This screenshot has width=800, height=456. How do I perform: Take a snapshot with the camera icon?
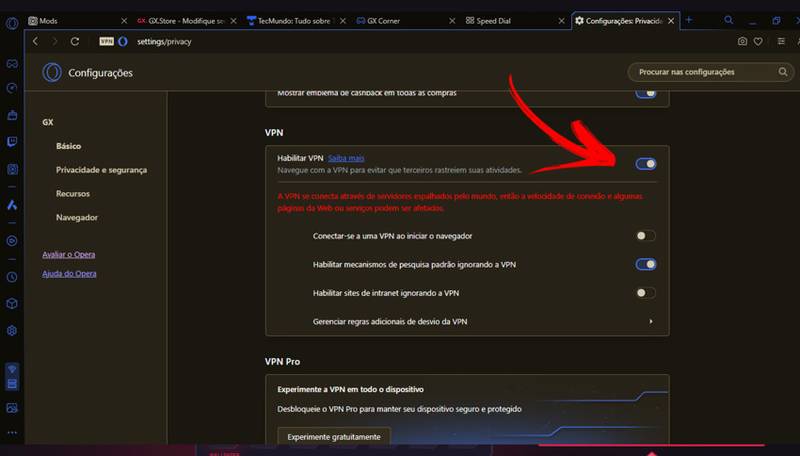pyautogui.click(x=742, y=41)
